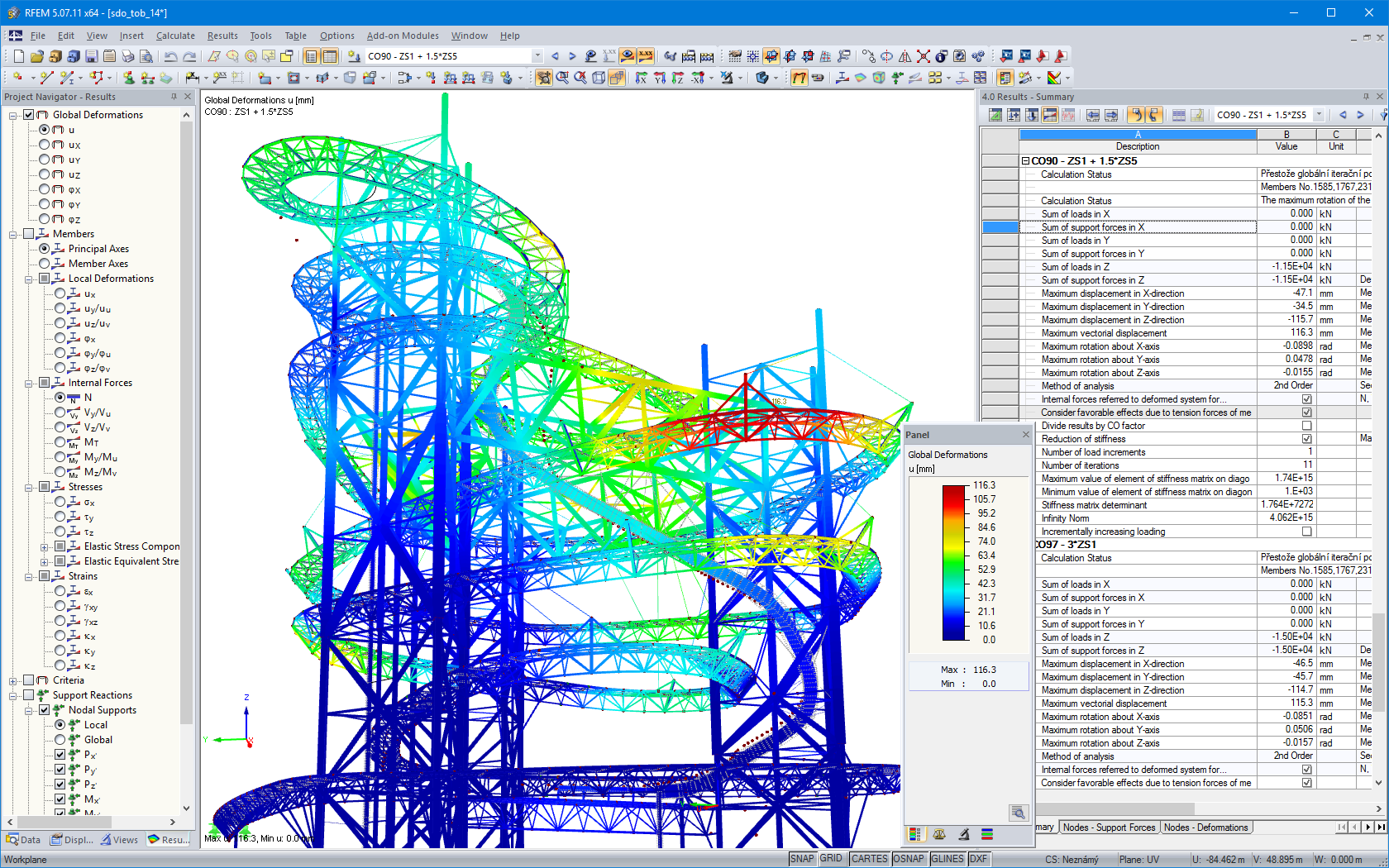Open the New Model icon
This screenshot has width=1389, height=868.
pyautogui.click(x=18, y=56)
